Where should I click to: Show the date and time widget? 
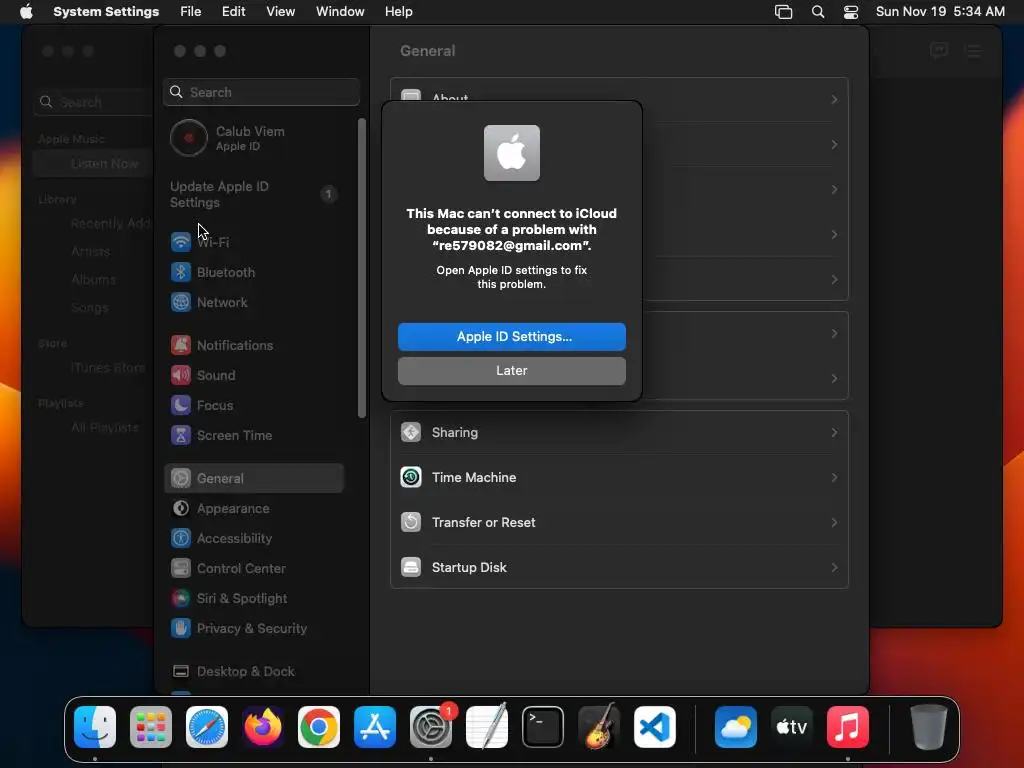(x=940, y=12)
